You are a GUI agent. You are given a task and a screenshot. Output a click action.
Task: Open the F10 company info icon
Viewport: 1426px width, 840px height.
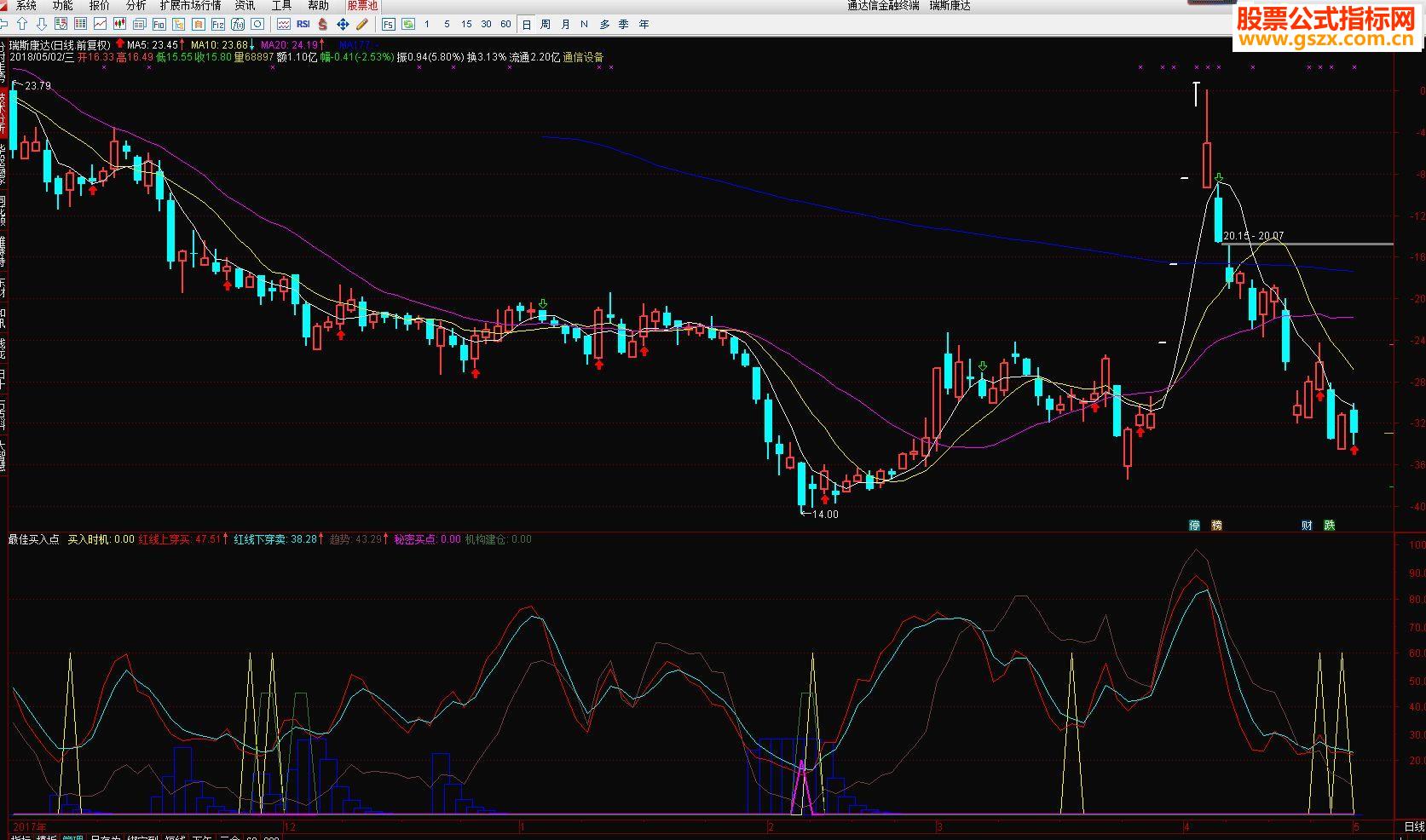point(159,24)
